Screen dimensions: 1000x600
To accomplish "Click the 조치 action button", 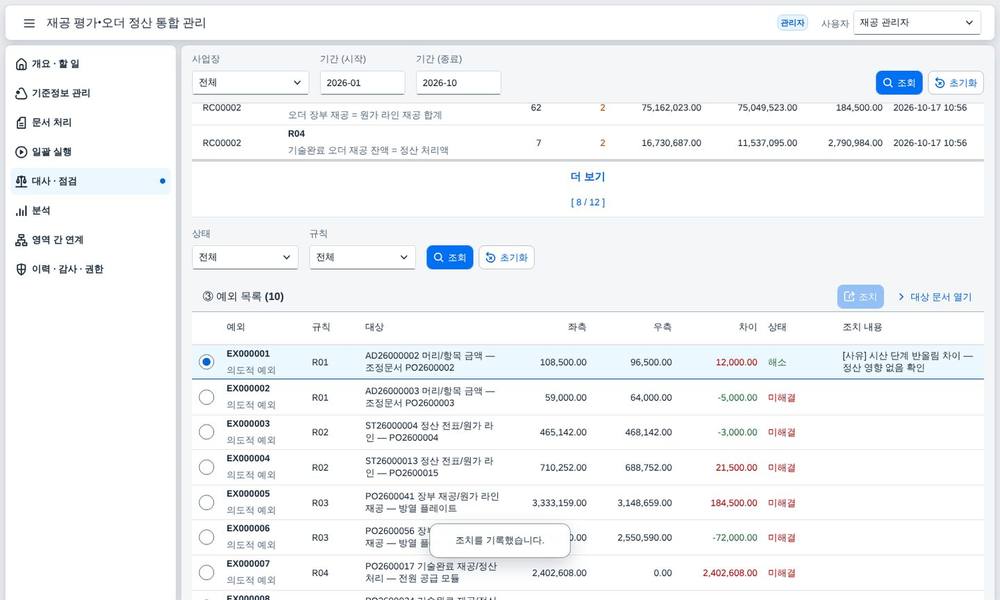I will click(x=860, y=296).
